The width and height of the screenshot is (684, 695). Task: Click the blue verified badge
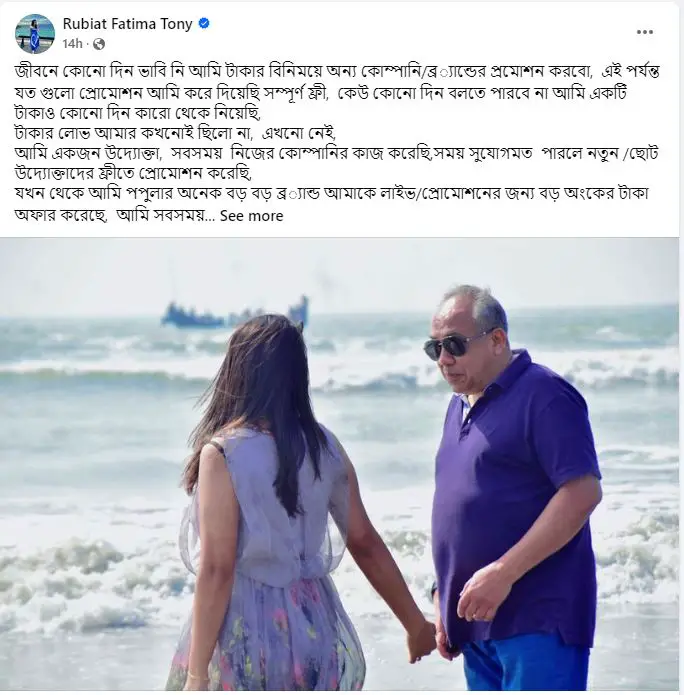(x=203, y=23)
